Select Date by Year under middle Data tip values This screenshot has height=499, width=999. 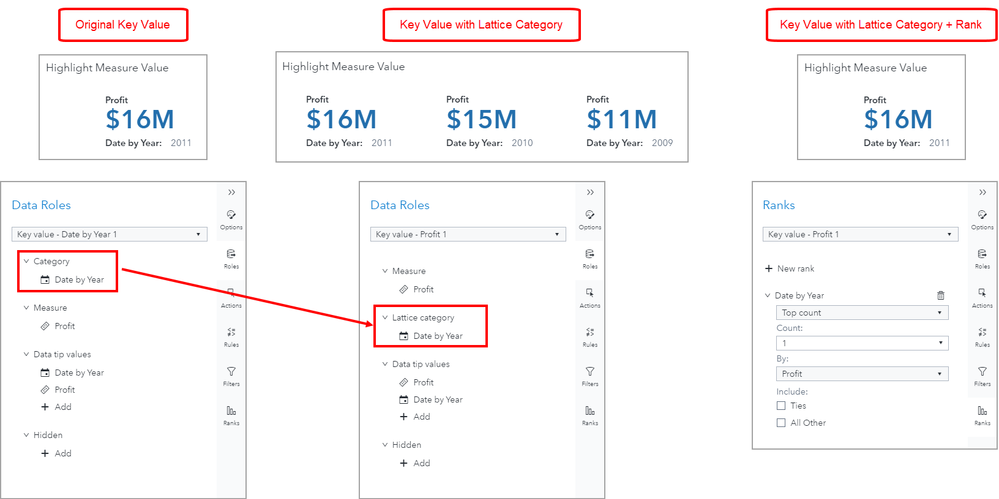(x=431, y=400)
